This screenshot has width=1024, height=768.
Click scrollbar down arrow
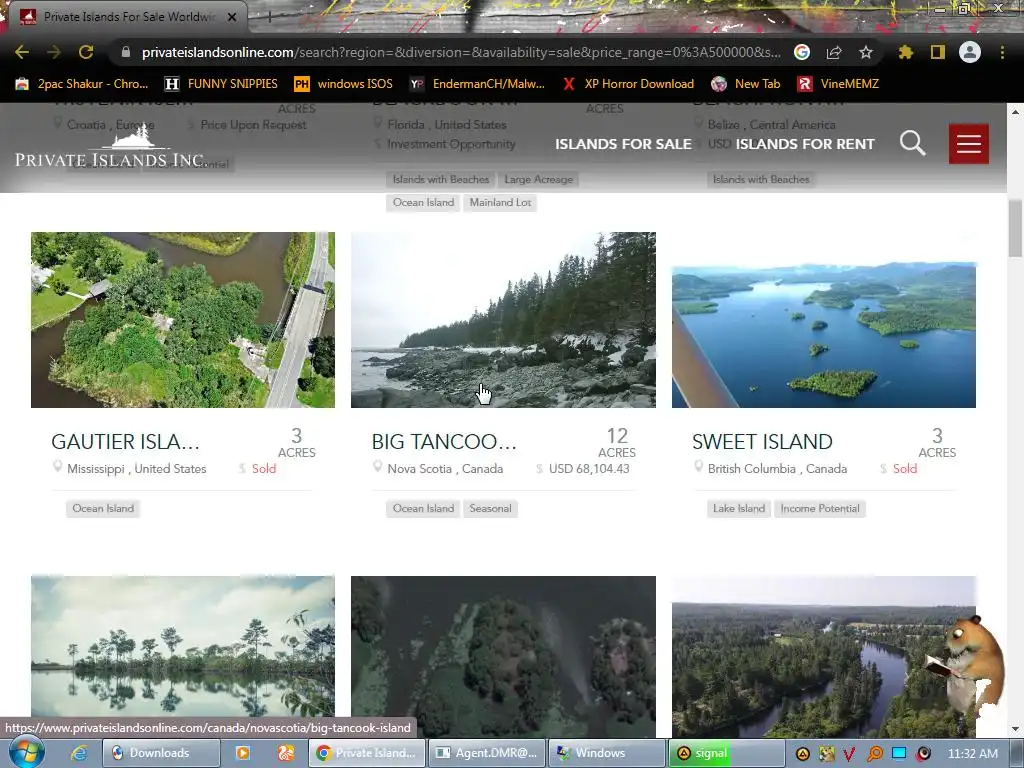[x=1015, y=729]
